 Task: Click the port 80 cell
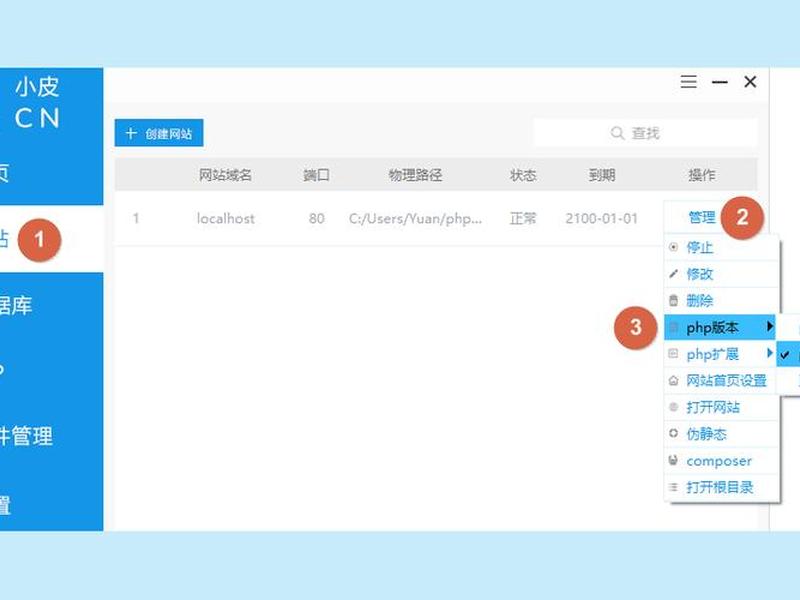click(x=316, y=218)
